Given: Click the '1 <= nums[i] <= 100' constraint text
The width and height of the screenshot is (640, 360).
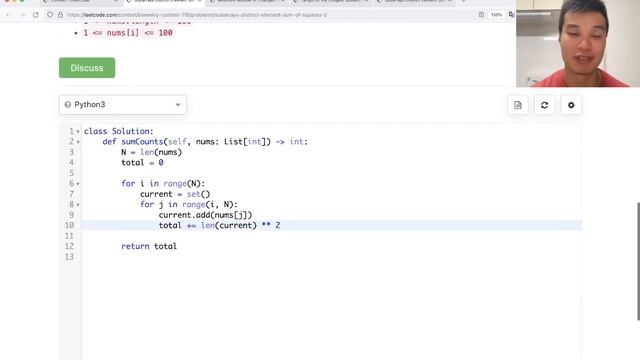Looking at the screenshot, I should (x=128, y=33).
